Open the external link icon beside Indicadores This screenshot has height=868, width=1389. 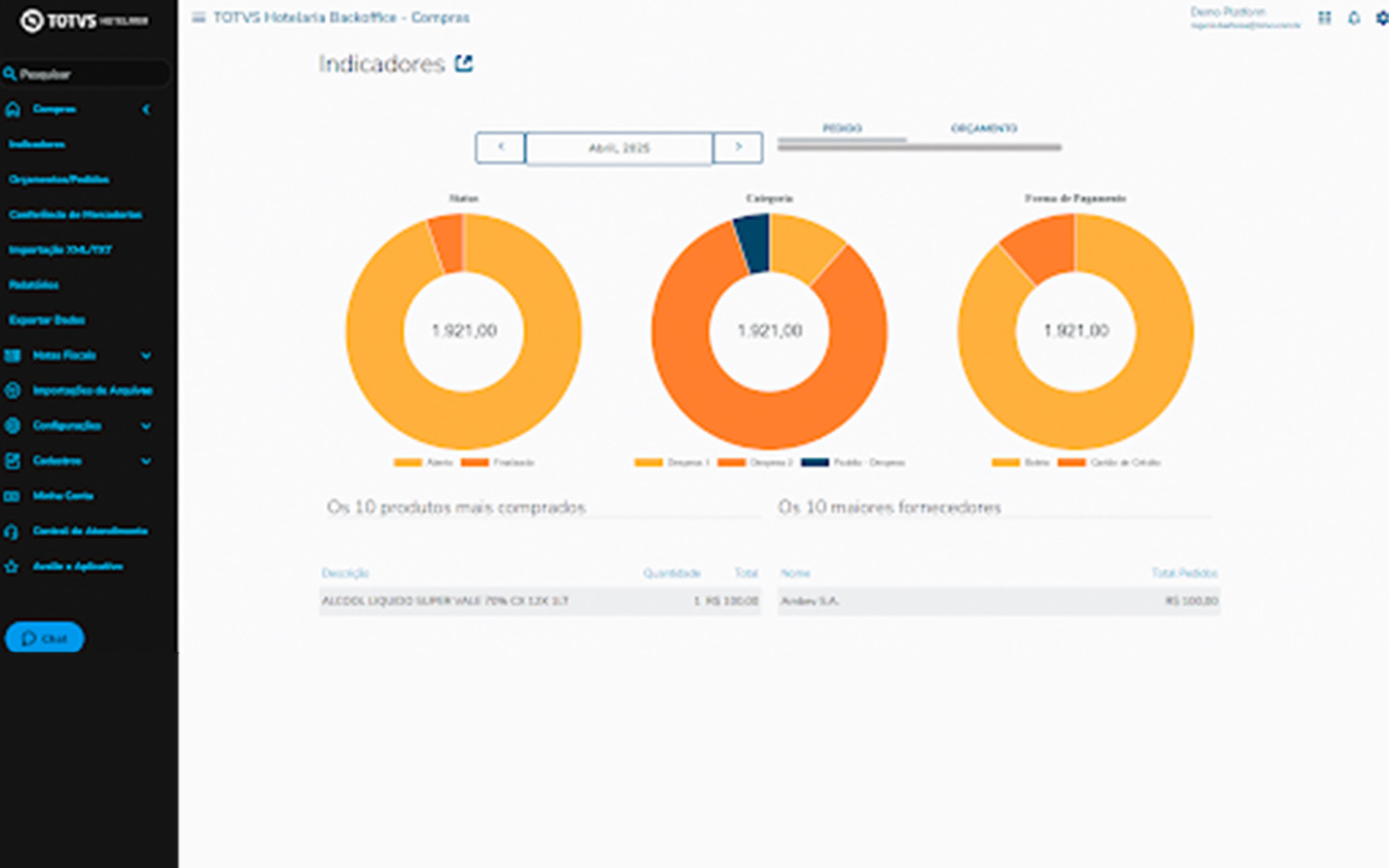[x=464, y=64]
